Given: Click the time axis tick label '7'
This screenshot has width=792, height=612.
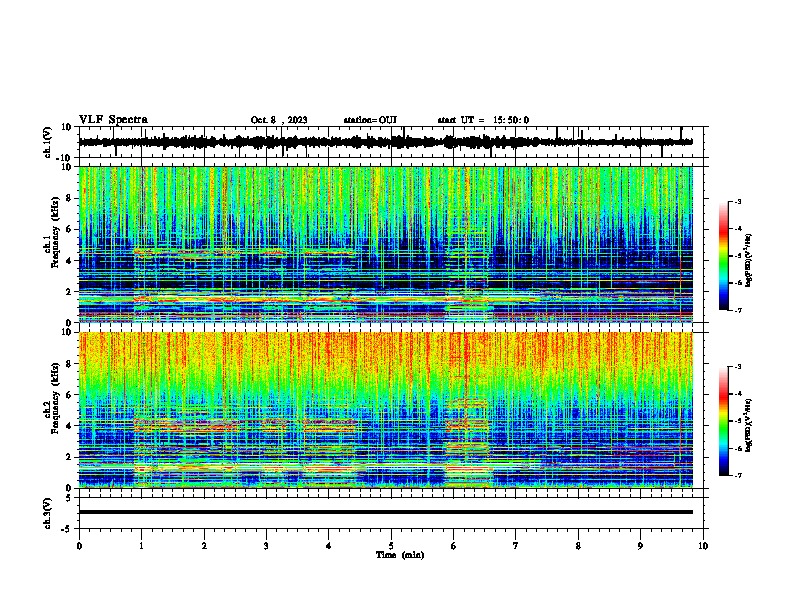Looking at the screenshot, I should [516, 546].
